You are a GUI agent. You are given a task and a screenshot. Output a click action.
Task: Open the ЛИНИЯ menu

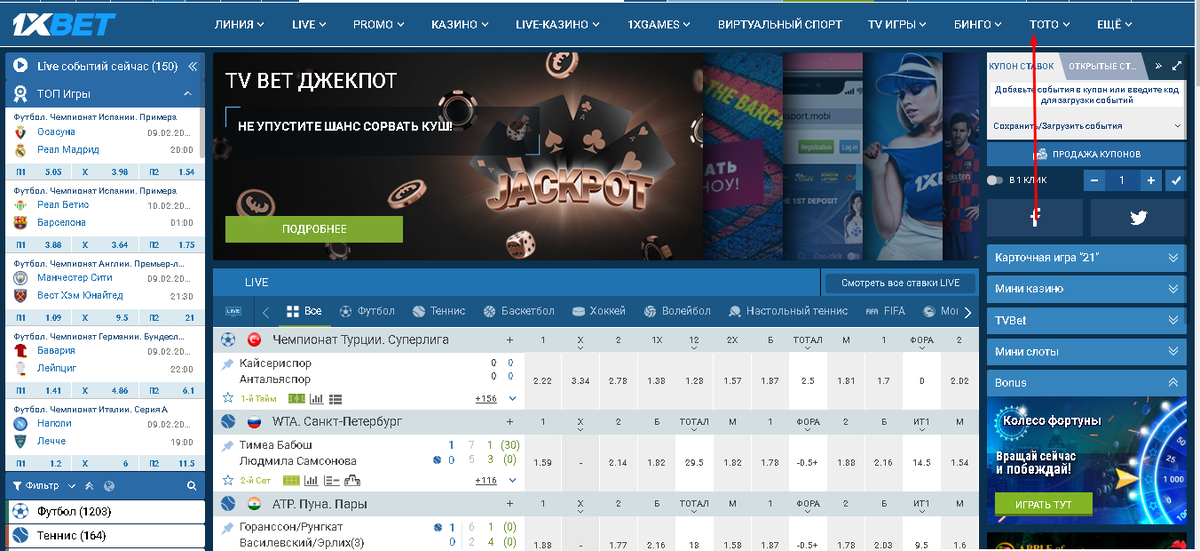(240, 24)
